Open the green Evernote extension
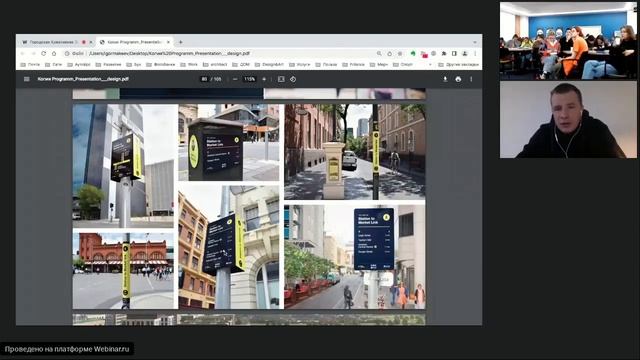The image size is (640, 360). click(x=413, y=53)
